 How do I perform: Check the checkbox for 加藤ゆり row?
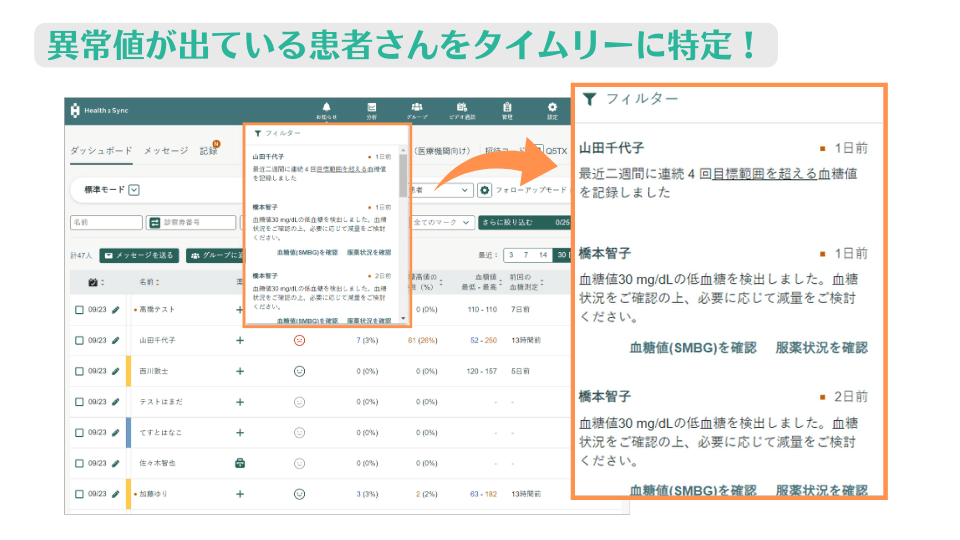tap(80, 494)
